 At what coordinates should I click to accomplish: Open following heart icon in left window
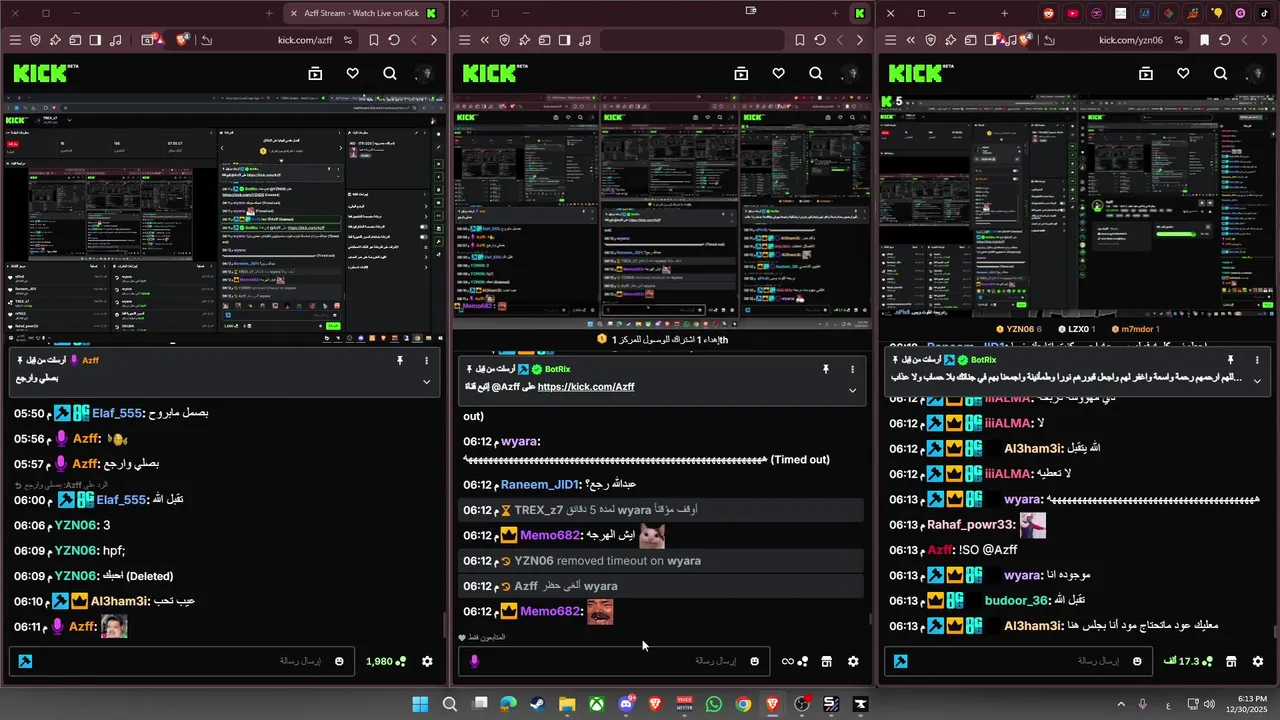coord(352,73)
